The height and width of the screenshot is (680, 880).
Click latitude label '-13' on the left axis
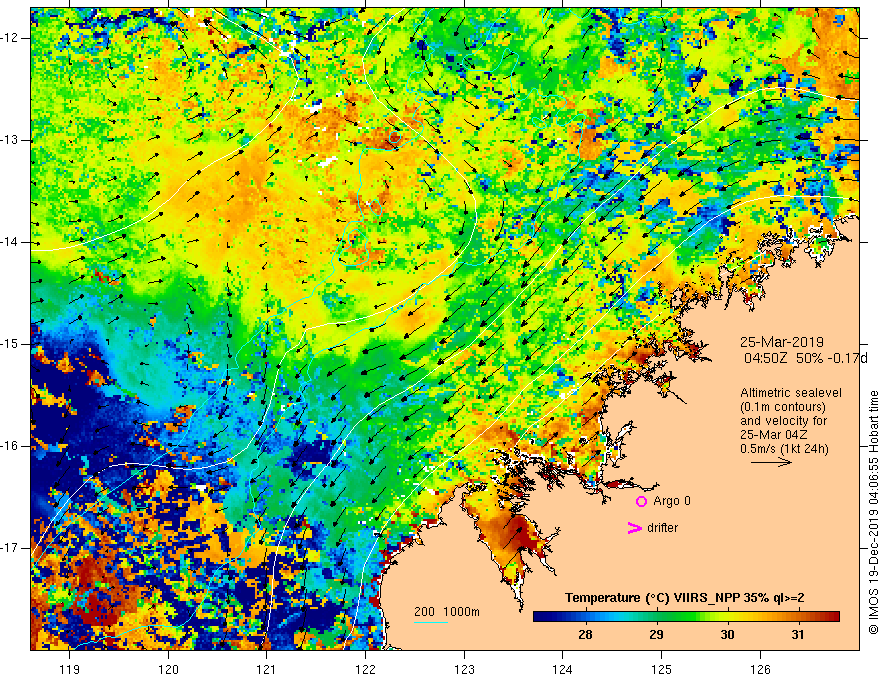[x=10, y=140]
